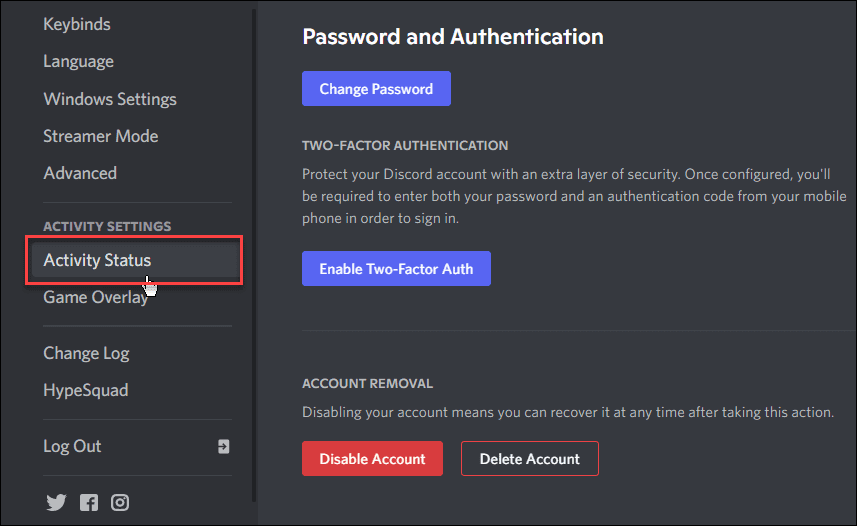View the Change Log
The width and height of the screenshot is (857, 526).
tap(86, 353)
